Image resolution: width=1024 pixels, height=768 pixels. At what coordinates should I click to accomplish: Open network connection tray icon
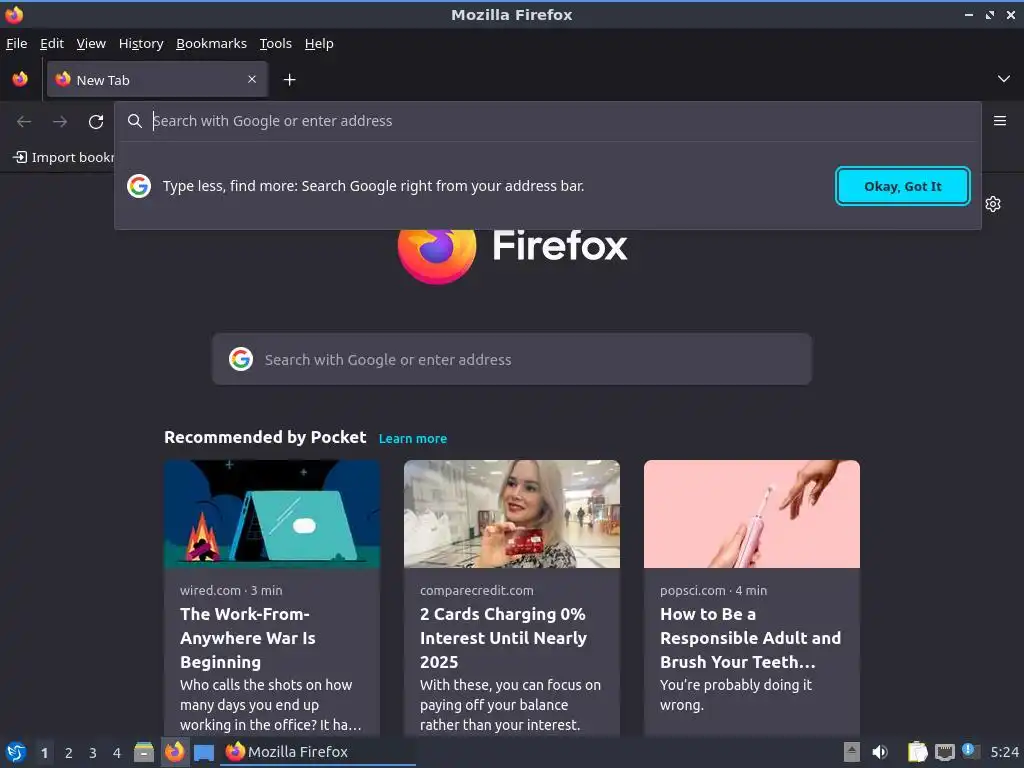click(x=944, y=752)
